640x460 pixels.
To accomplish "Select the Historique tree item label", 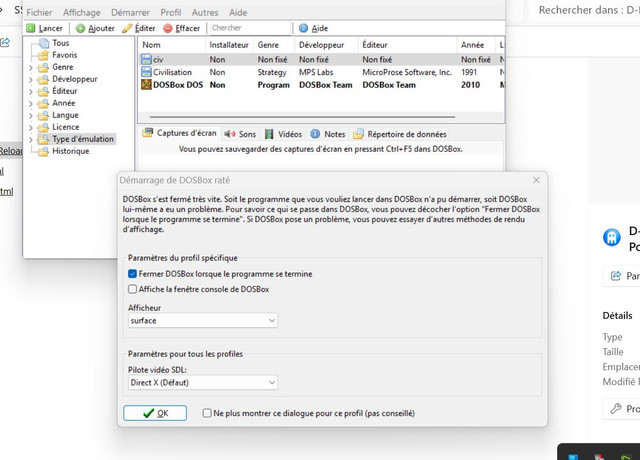I will pyautogui.click(x=71, y=151).
